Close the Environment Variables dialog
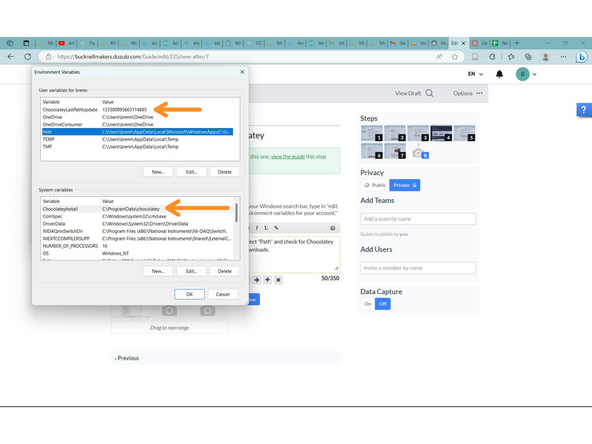Image resolution: width=592 pixels, height=444 pixels. 242,72
